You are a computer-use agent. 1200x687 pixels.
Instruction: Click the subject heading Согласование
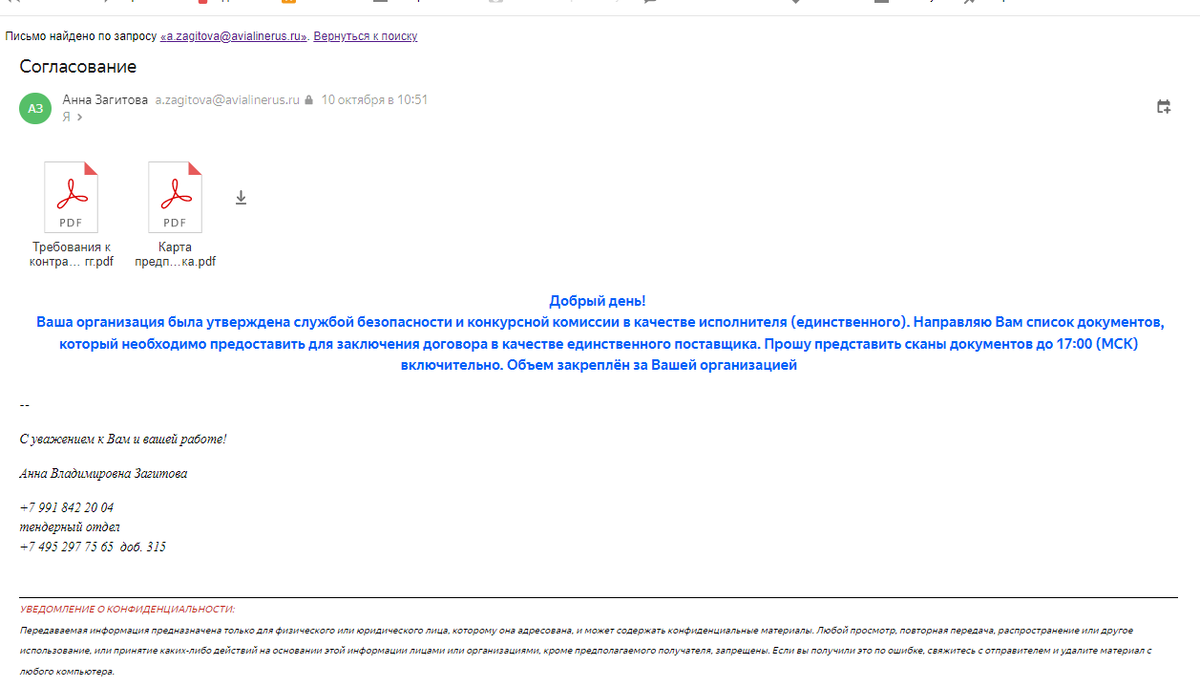(x=78, y=67)
